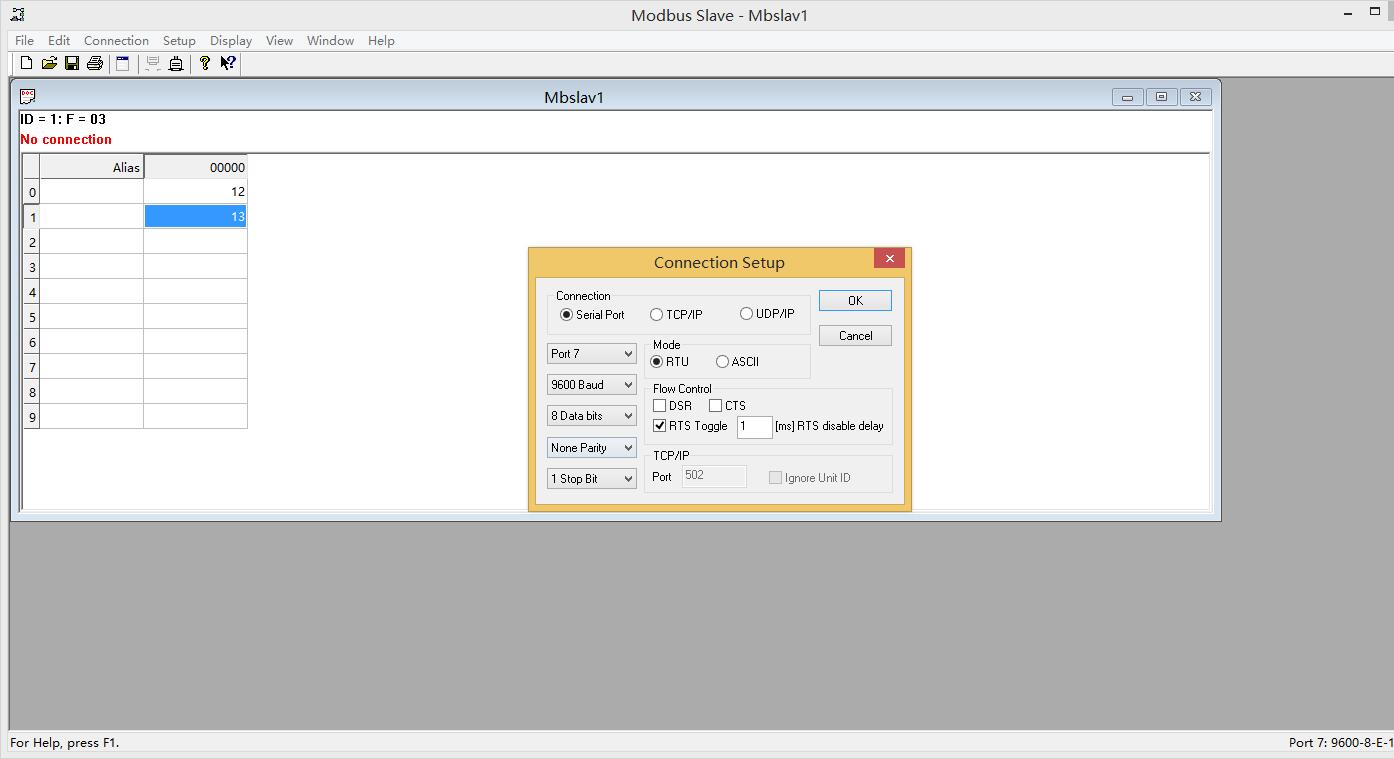Screen dimensions: 1394x759
Task: Open the 1 Stop Bit dropdown
Action: point(592,479)
